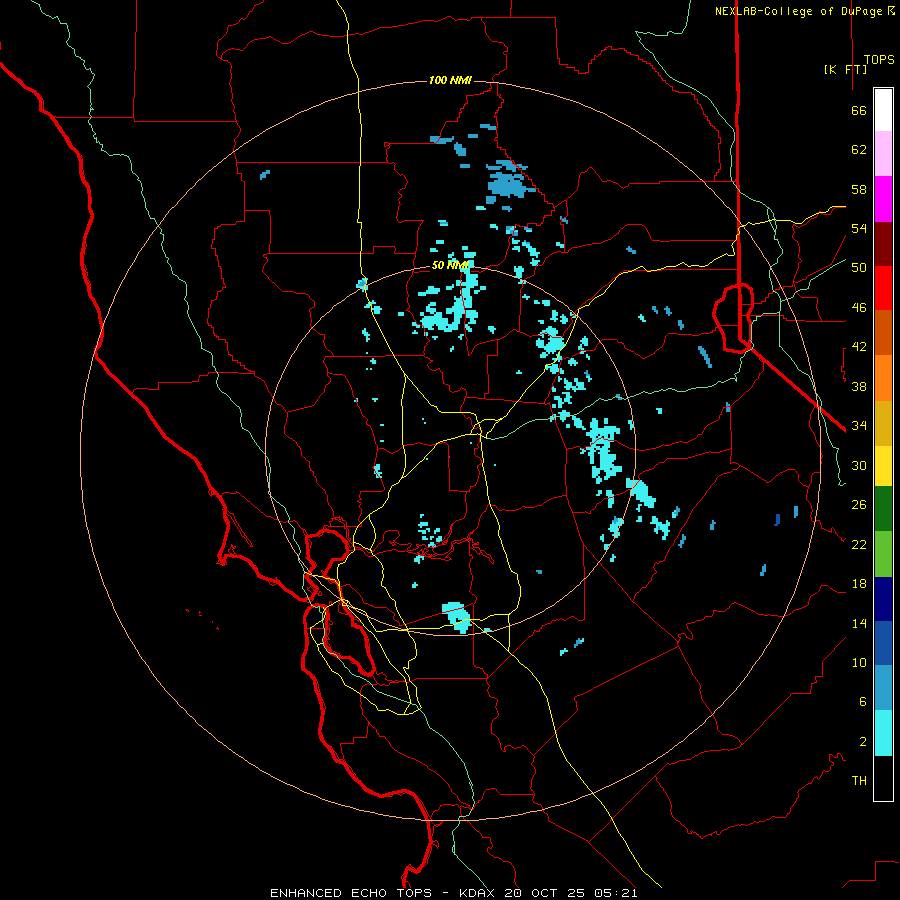Click the '20 OCT 25' date text

[x=546, y=893]
